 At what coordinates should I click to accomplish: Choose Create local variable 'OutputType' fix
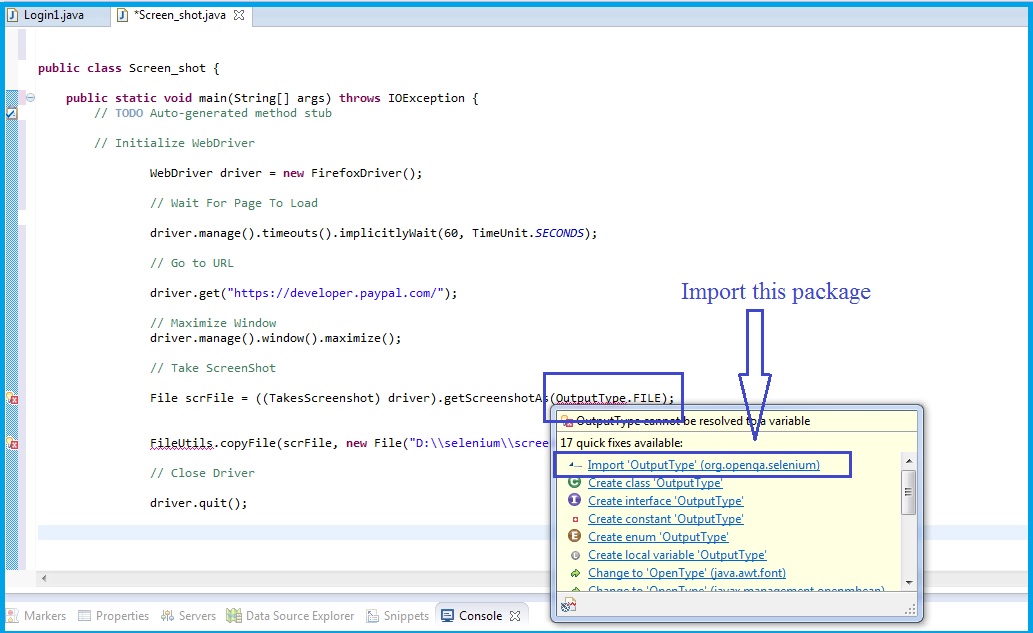point(677,555)
